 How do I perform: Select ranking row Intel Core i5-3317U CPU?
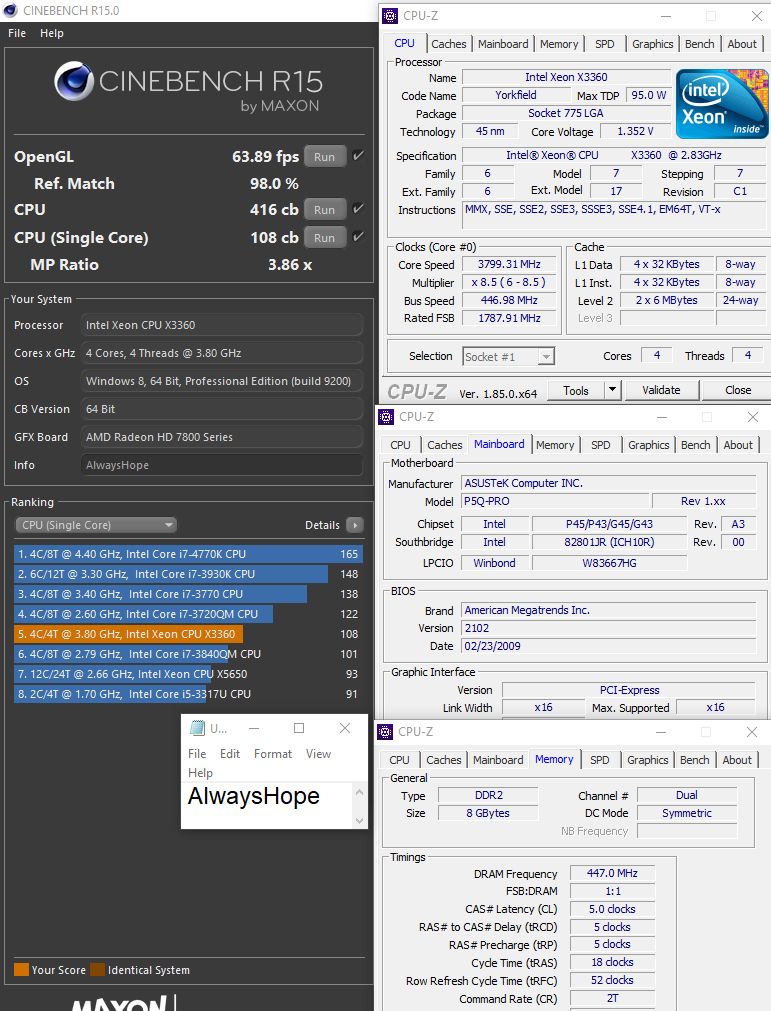[188, 694]
